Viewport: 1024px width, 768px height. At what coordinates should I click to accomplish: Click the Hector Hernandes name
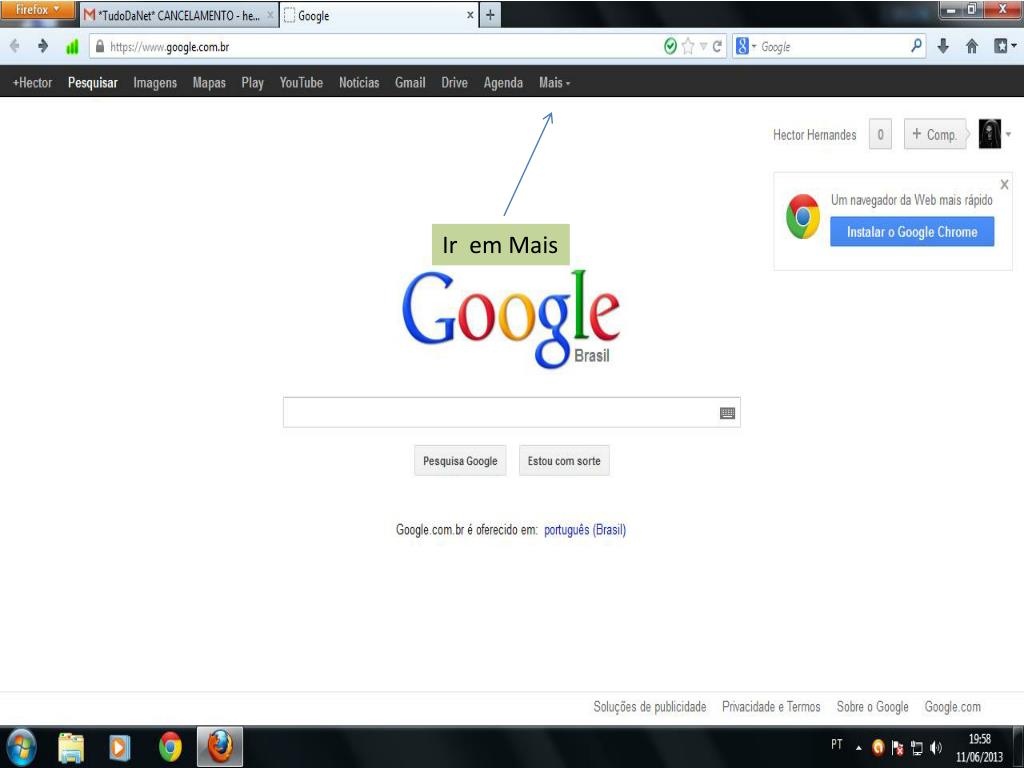click(814, 135)
